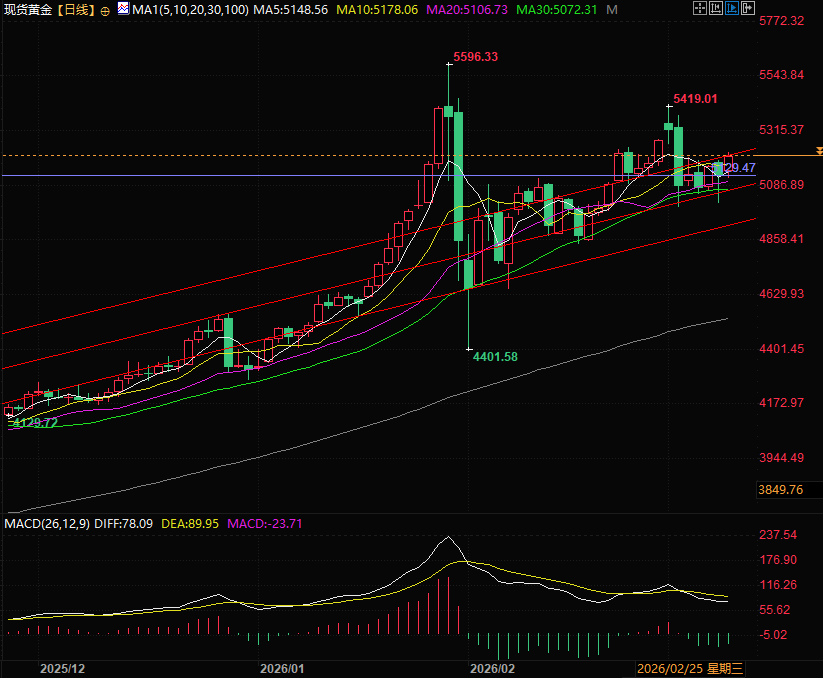Click the 5596.33 high price marker
Viewport: 823px width, 678px height.
[475, 57]
